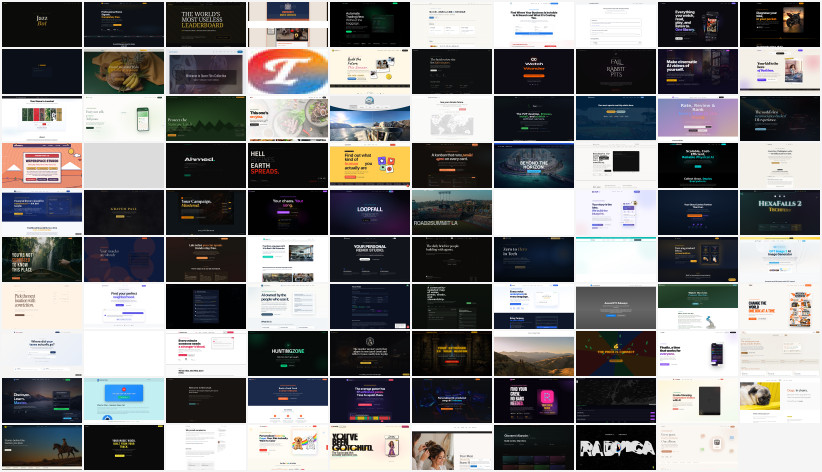
Task: Open the woman with hair bun thumbnail
Action: point(452,448)
